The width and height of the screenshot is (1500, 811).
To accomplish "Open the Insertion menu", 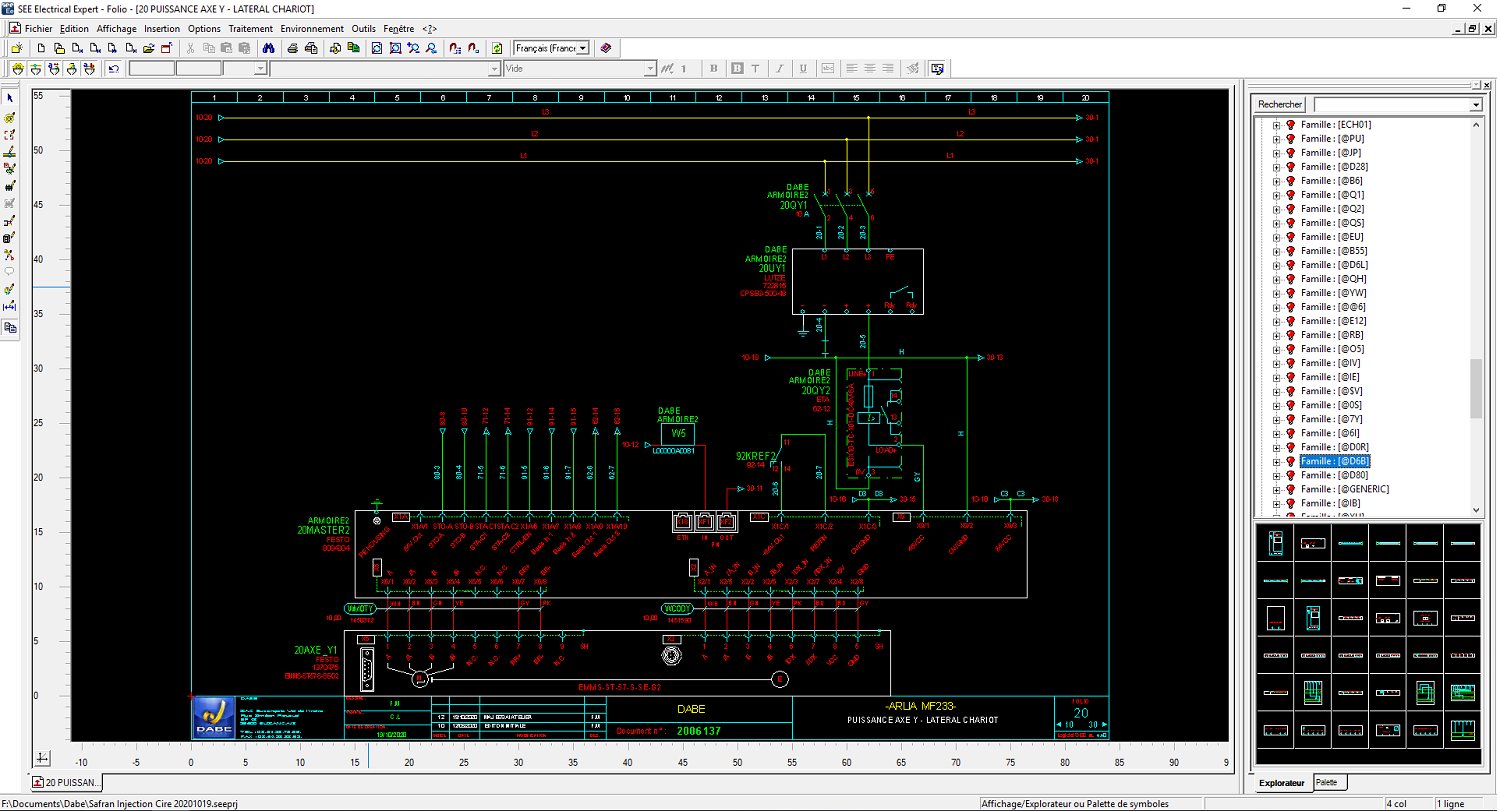I will pyautogui.click(x=162, y=29).
